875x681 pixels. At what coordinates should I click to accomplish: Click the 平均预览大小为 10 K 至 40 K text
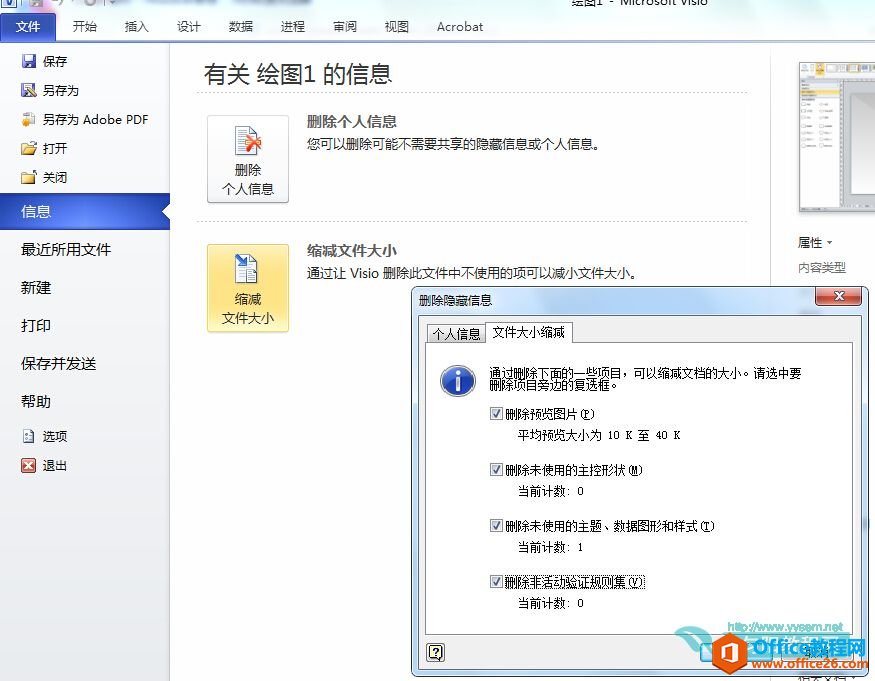point(599,435)
